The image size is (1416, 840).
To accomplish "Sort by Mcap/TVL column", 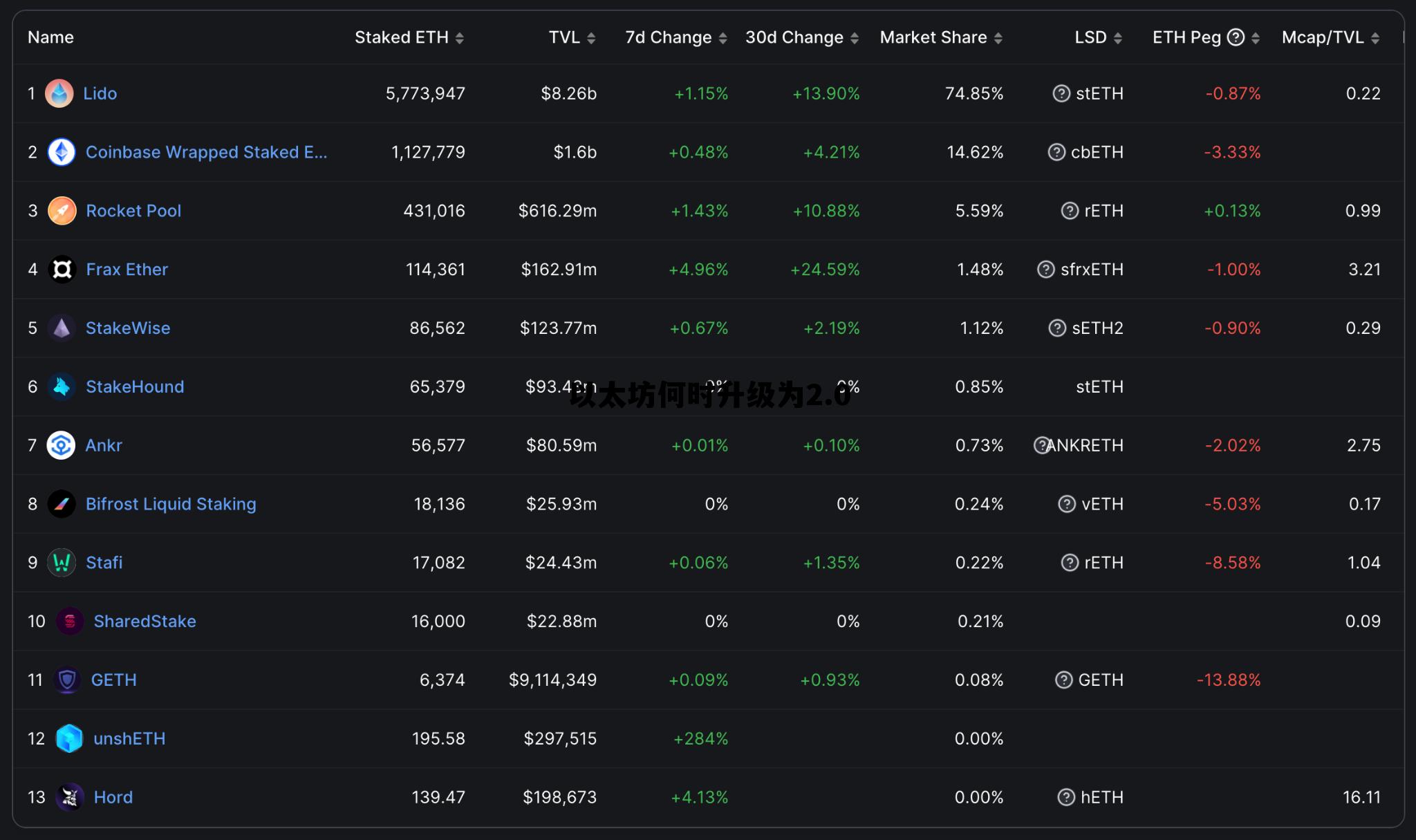I will click(x=1375, y=38).
